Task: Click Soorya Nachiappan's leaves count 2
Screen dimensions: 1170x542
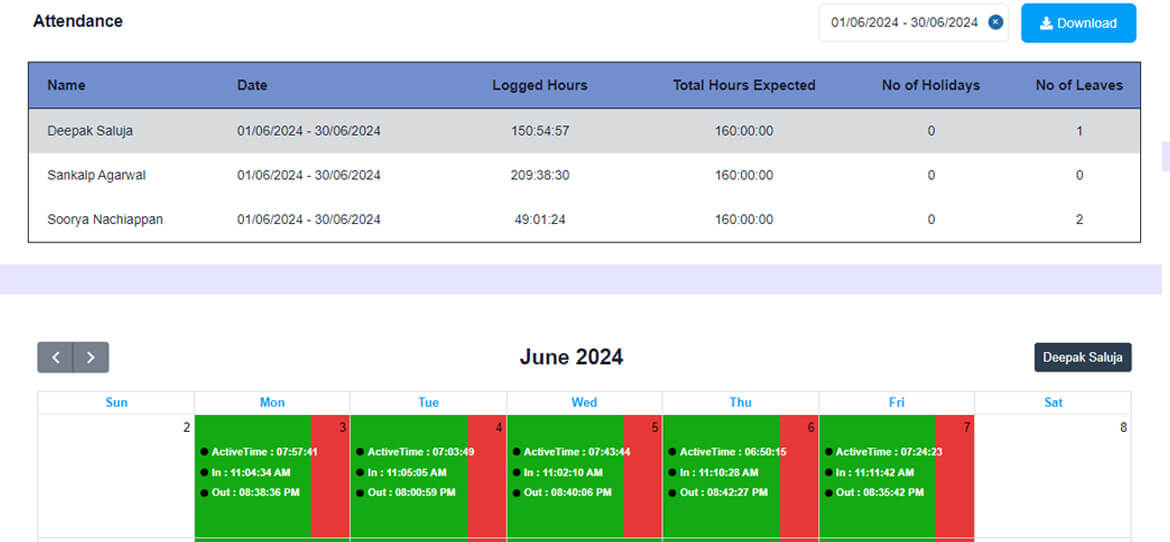Action: point(1080,219)
